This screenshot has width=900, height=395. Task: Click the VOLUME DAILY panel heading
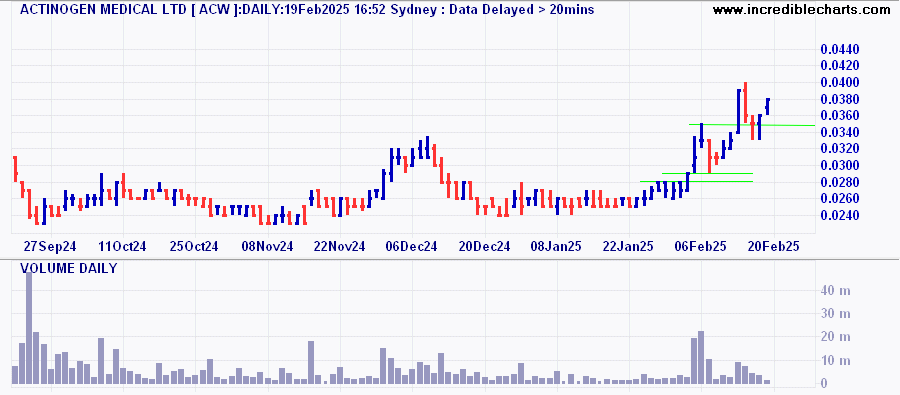coord(68,268)
